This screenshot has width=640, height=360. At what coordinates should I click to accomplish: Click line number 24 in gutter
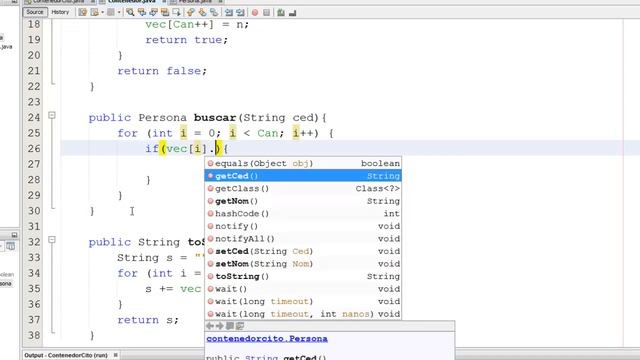[x=34, y=118]
